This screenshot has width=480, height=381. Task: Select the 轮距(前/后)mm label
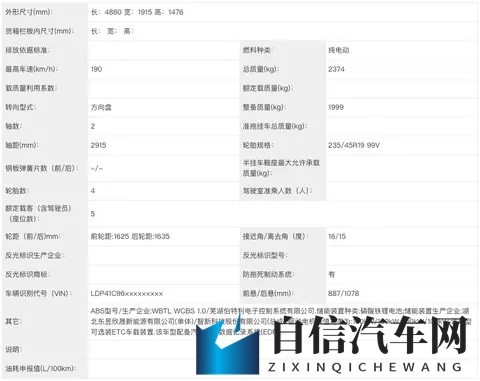(x=33, y=237)
